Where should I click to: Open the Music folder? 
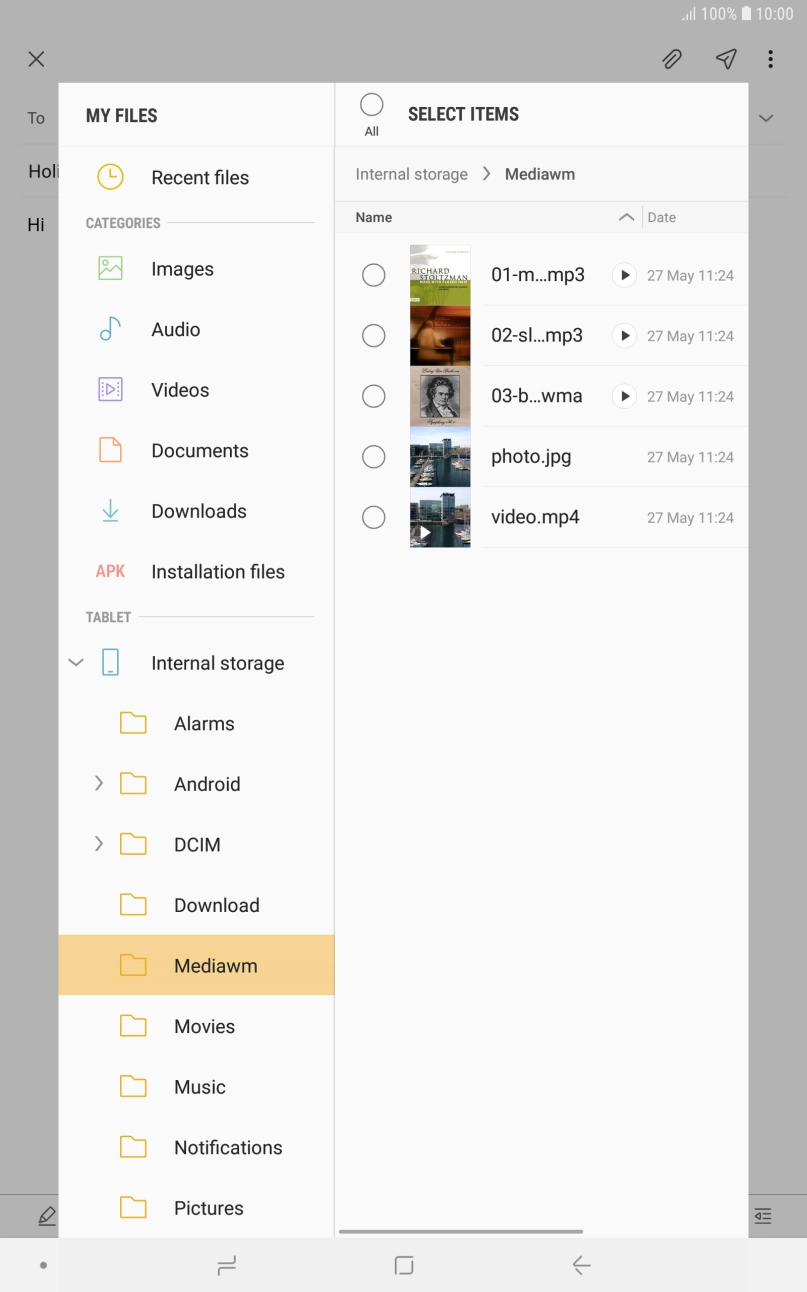[199, 1087]
